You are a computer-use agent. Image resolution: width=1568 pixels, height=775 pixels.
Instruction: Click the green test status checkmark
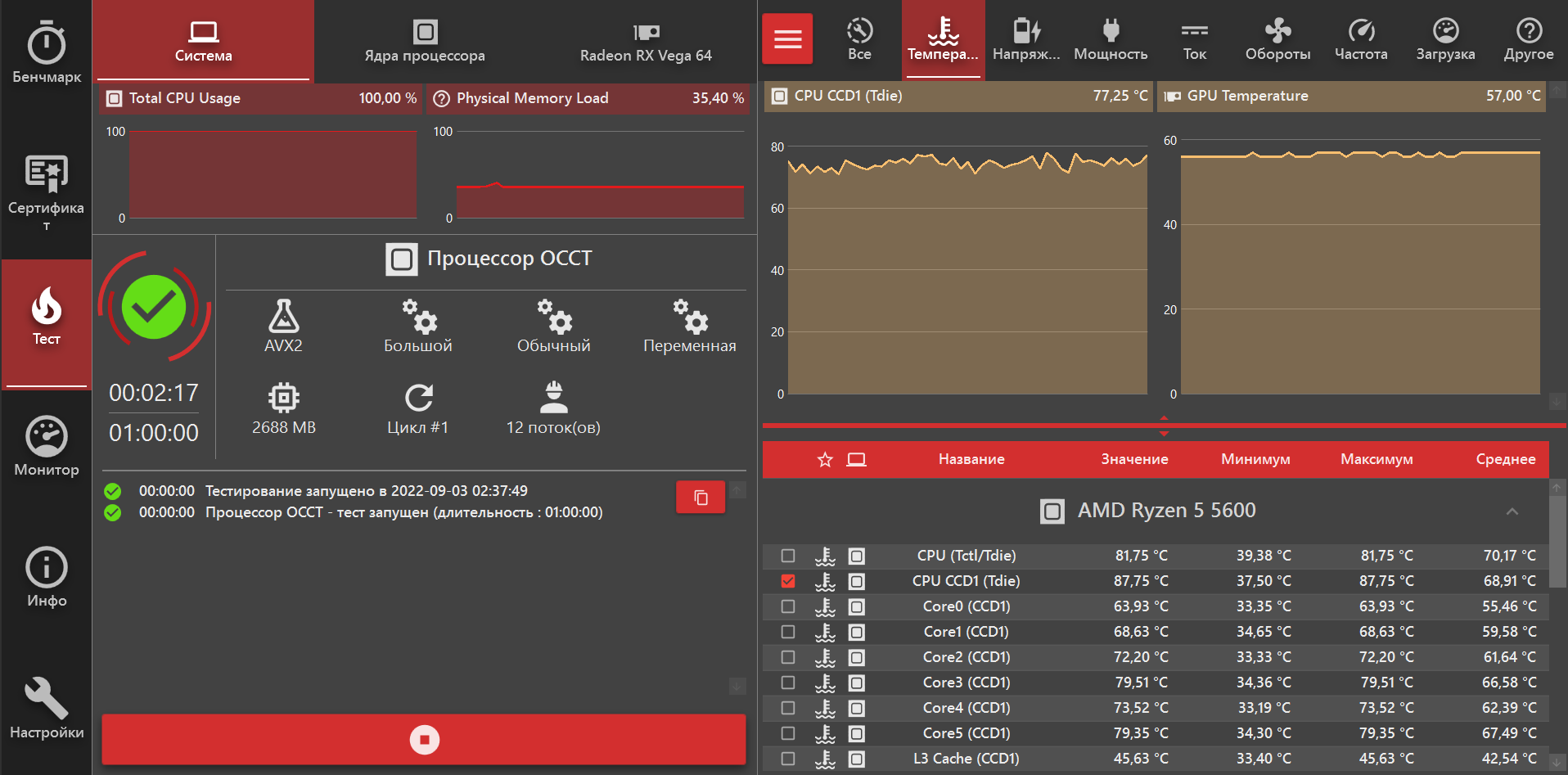pos(154,307)
